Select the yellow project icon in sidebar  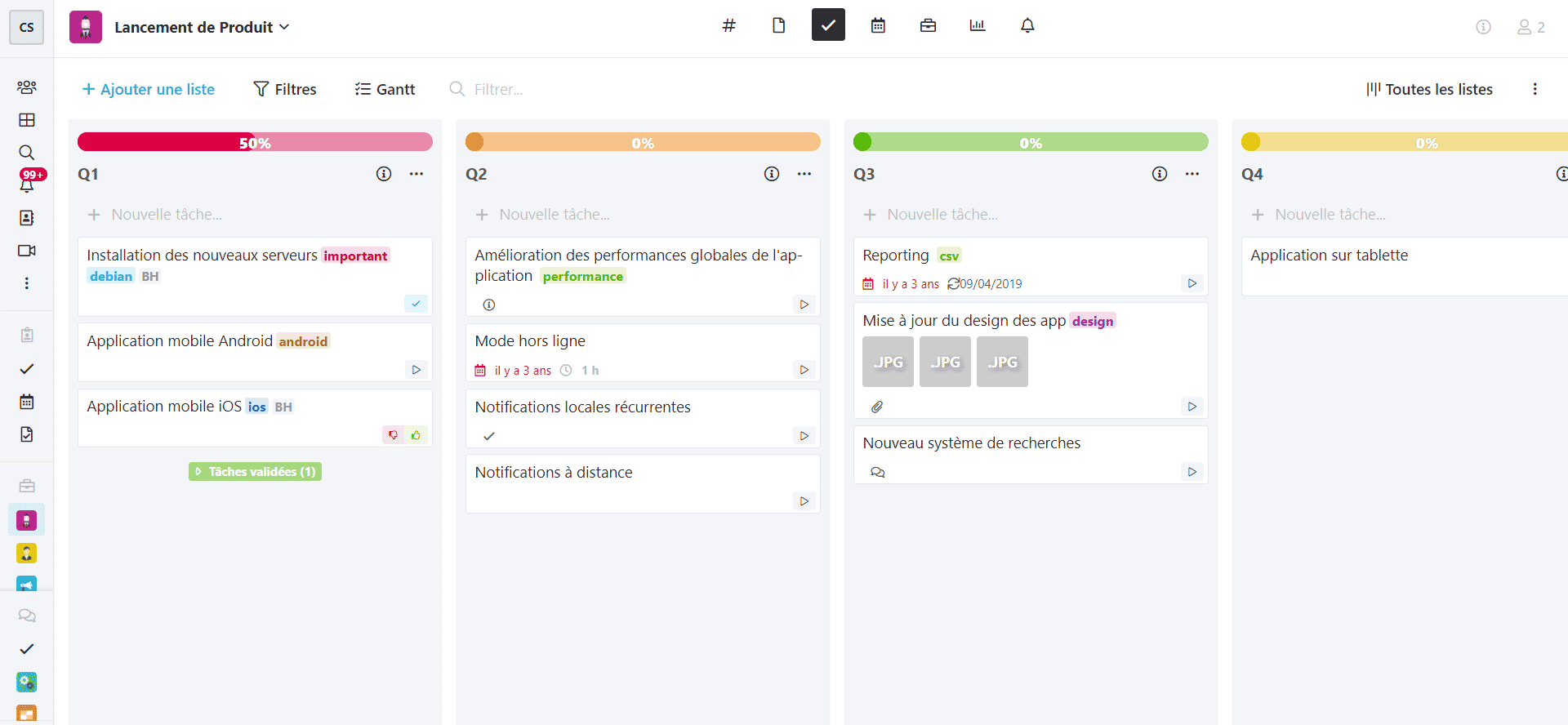tap(26, 554)
